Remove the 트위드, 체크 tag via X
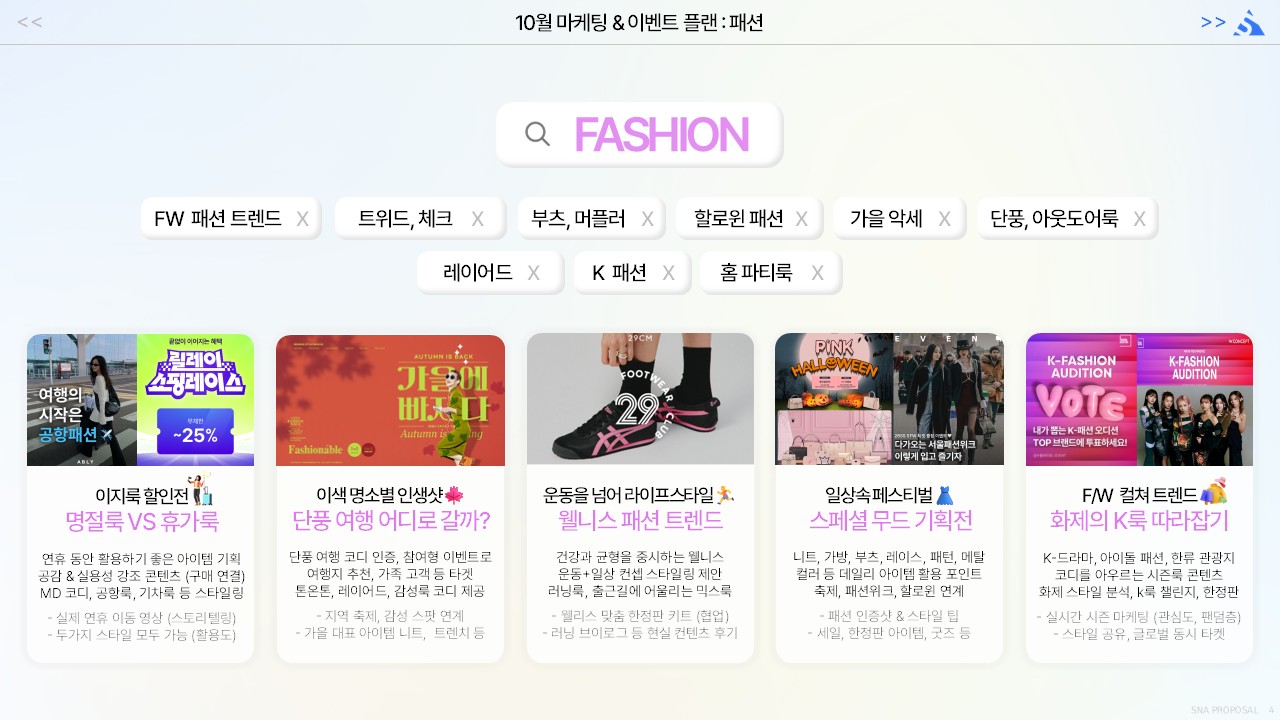Viewport: 1280px width, 720px height. click(477, 219)
